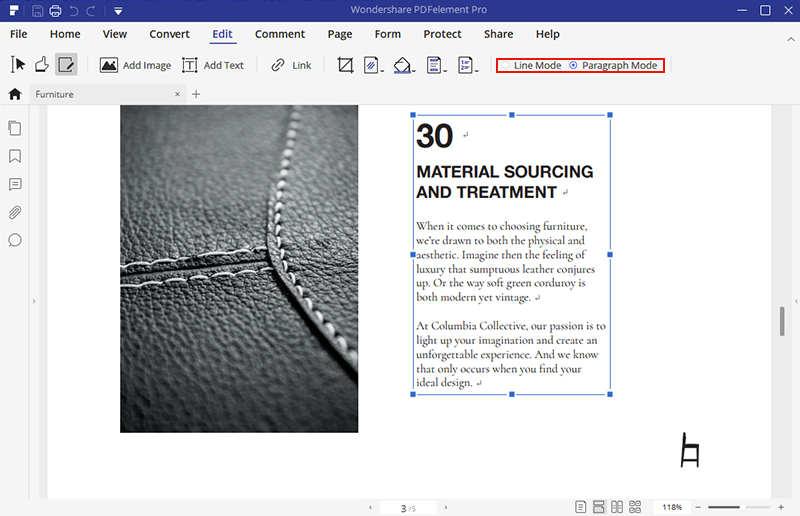Click the print icon in title bar
The width and height of the screenshot is (800, 516).
click(x=55, y=11)
